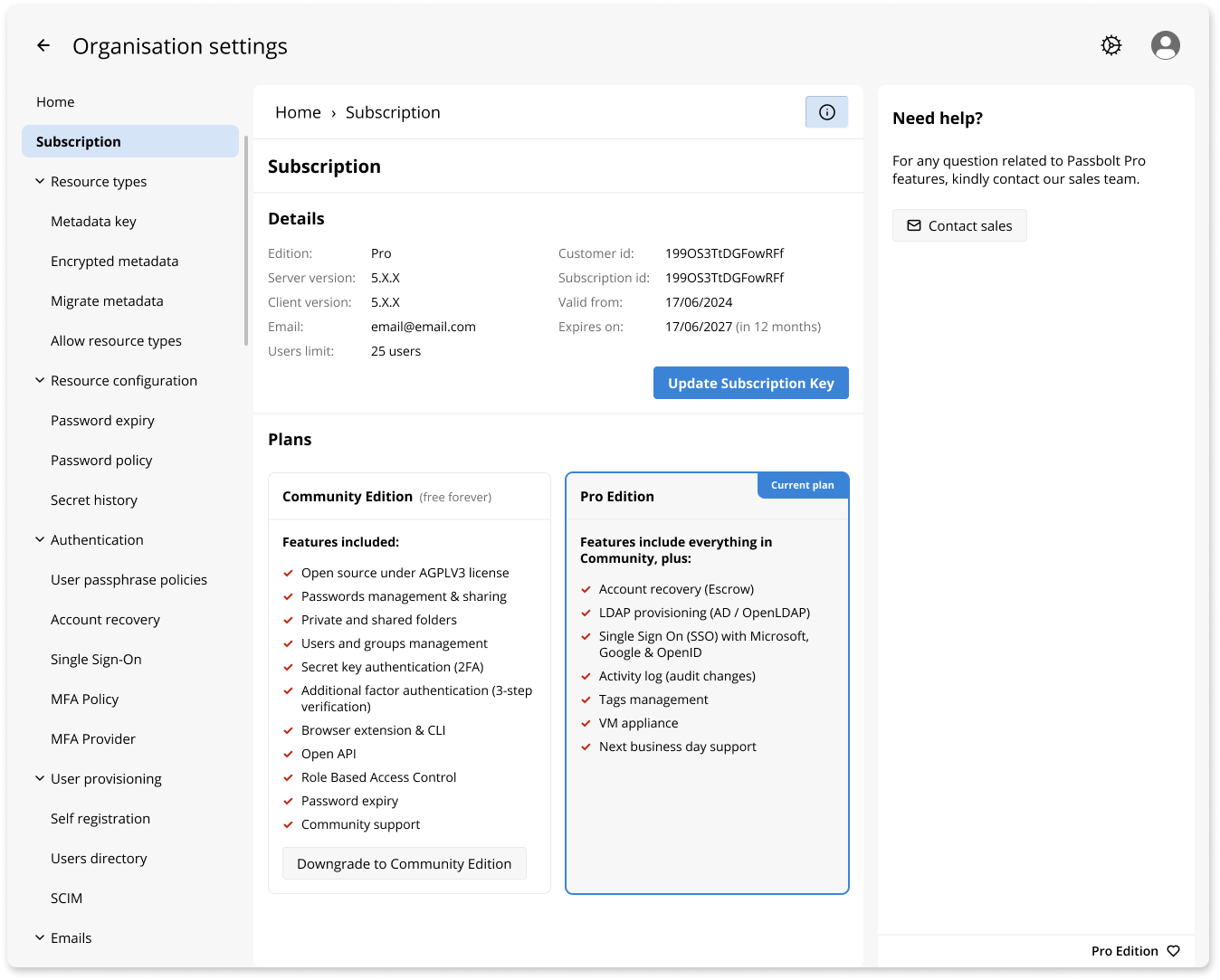Click Open source under AGPLV3 license
The width and height of the screenshot is (1220, 980).
(405, 573)
